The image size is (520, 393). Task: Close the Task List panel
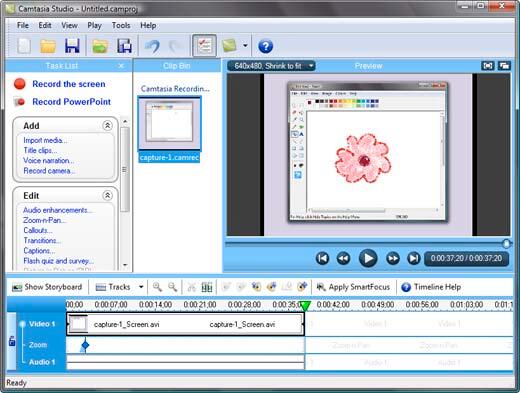click(x=121, y=66)
